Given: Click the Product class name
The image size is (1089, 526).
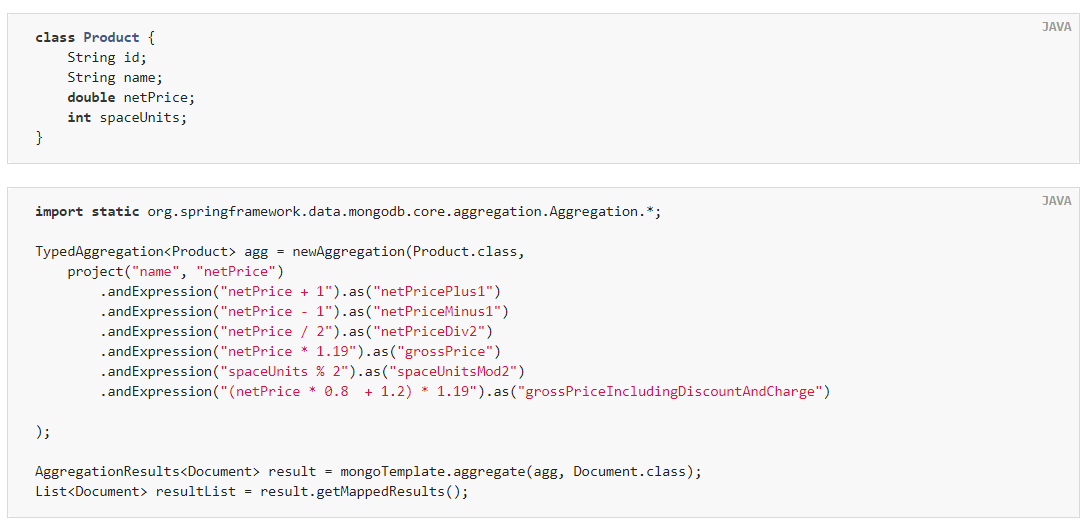Looking at the screenshot, I should click(x=111, y=37).
